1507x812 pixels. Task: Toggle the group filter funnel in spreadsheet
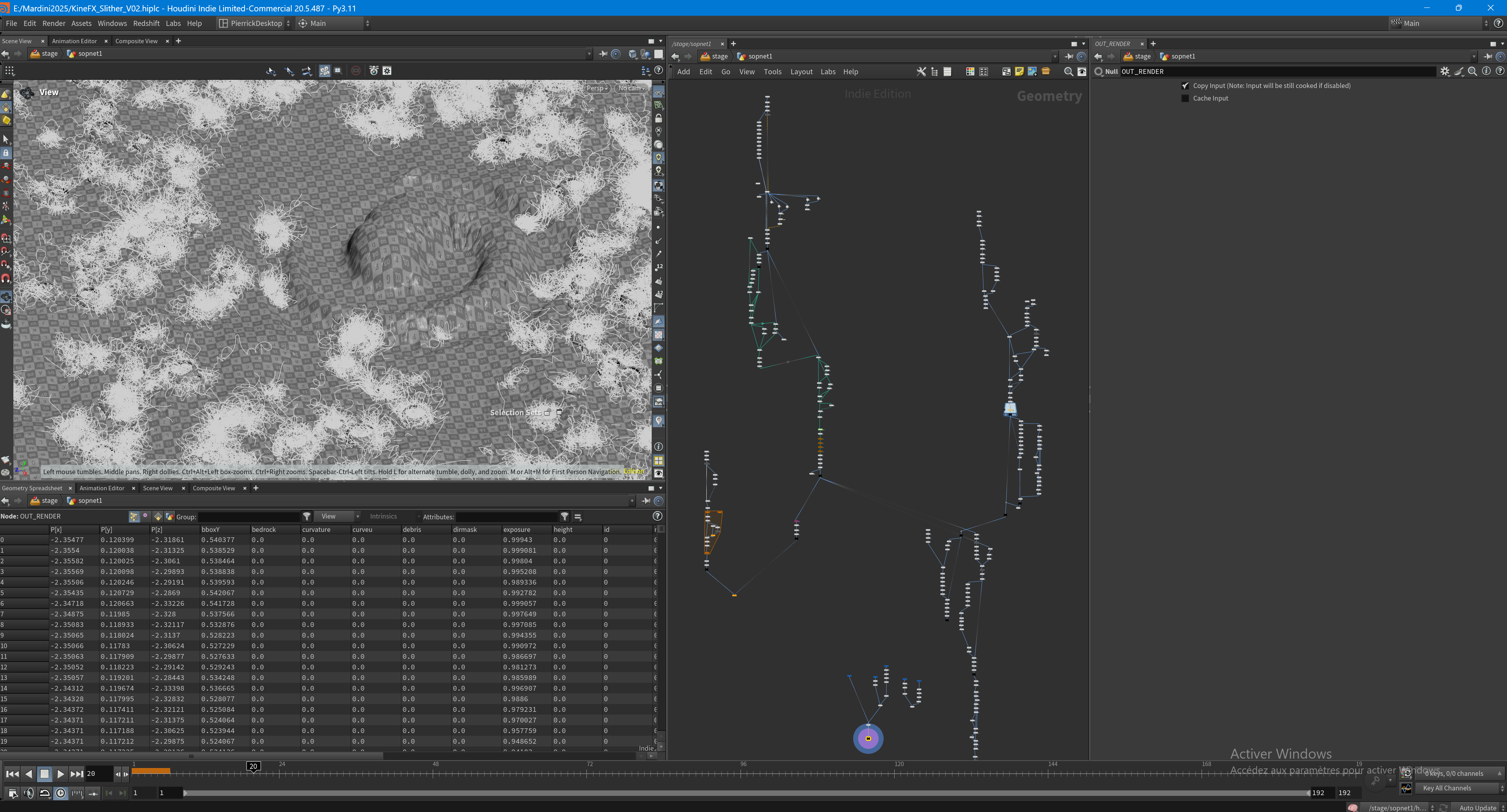click(307, 516)
